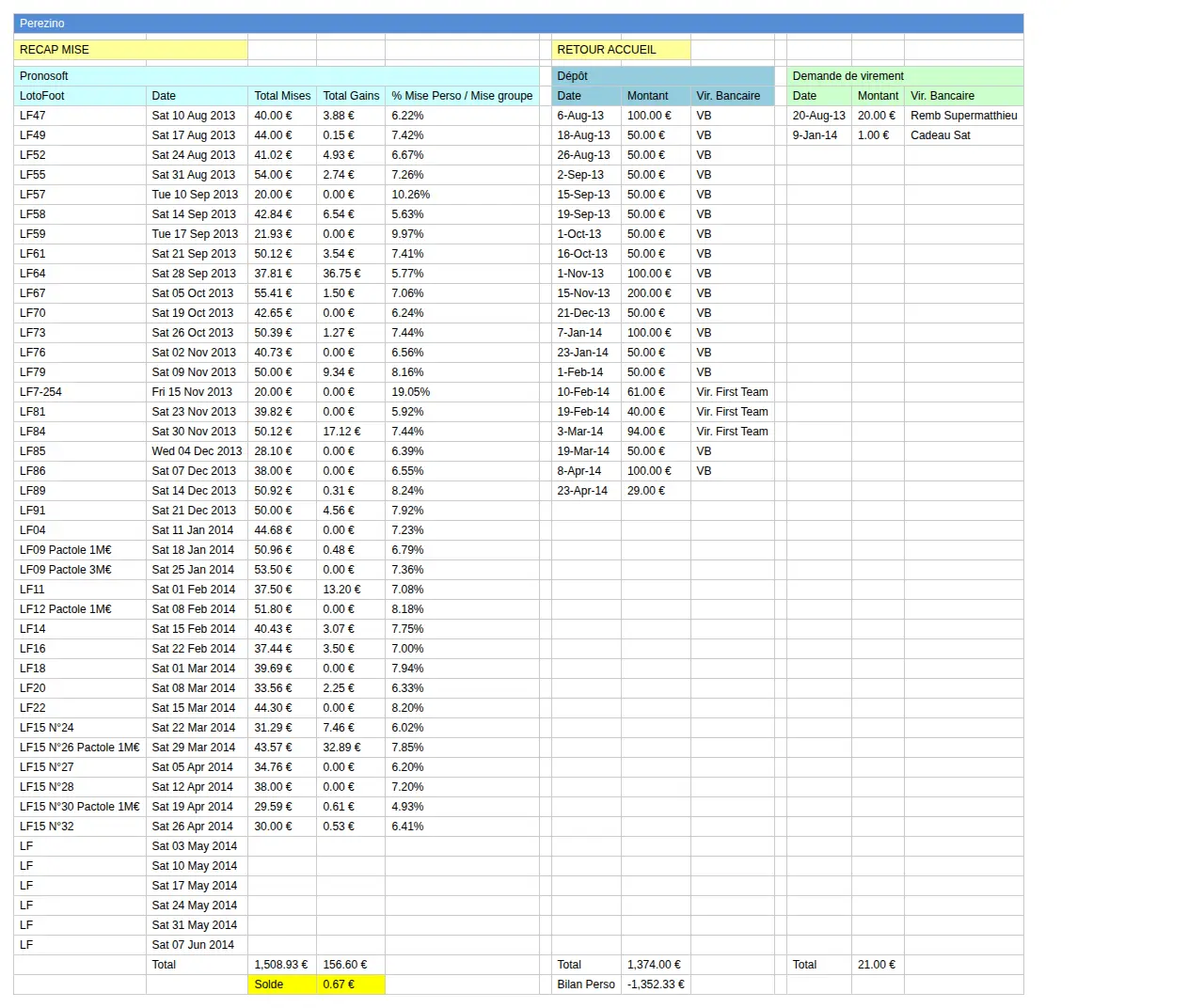Select the 36.75 € gains cell

[x=351, y=274]
